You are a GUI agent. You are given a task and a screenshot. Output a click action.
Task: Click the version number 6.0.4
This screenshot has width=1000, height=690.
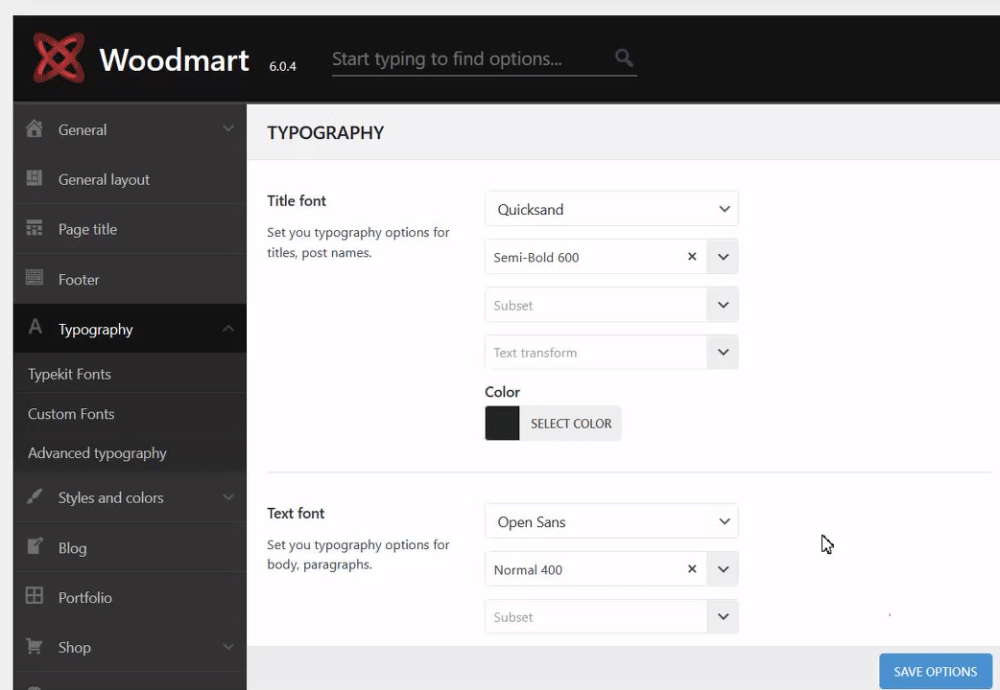tap(283, 66)
